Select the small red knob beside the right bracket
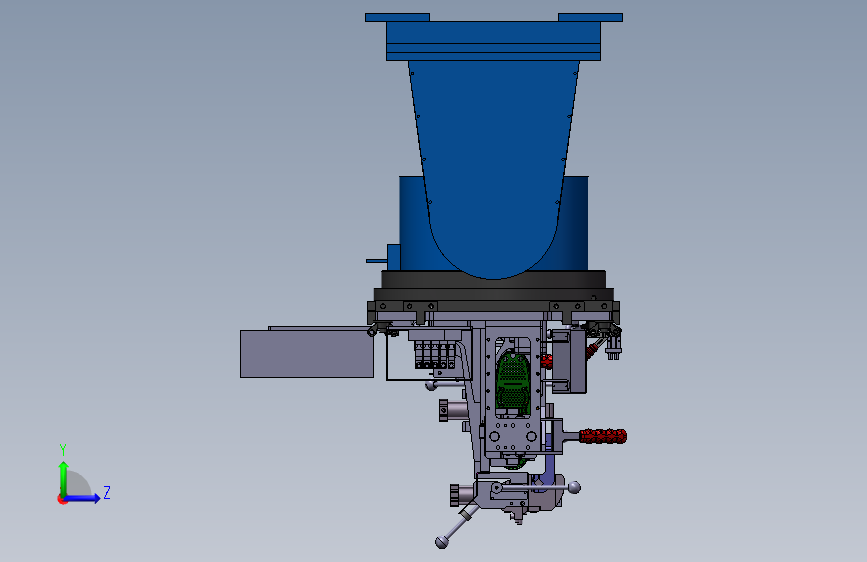This screenshot has height=562, width=867. point(546,362)
